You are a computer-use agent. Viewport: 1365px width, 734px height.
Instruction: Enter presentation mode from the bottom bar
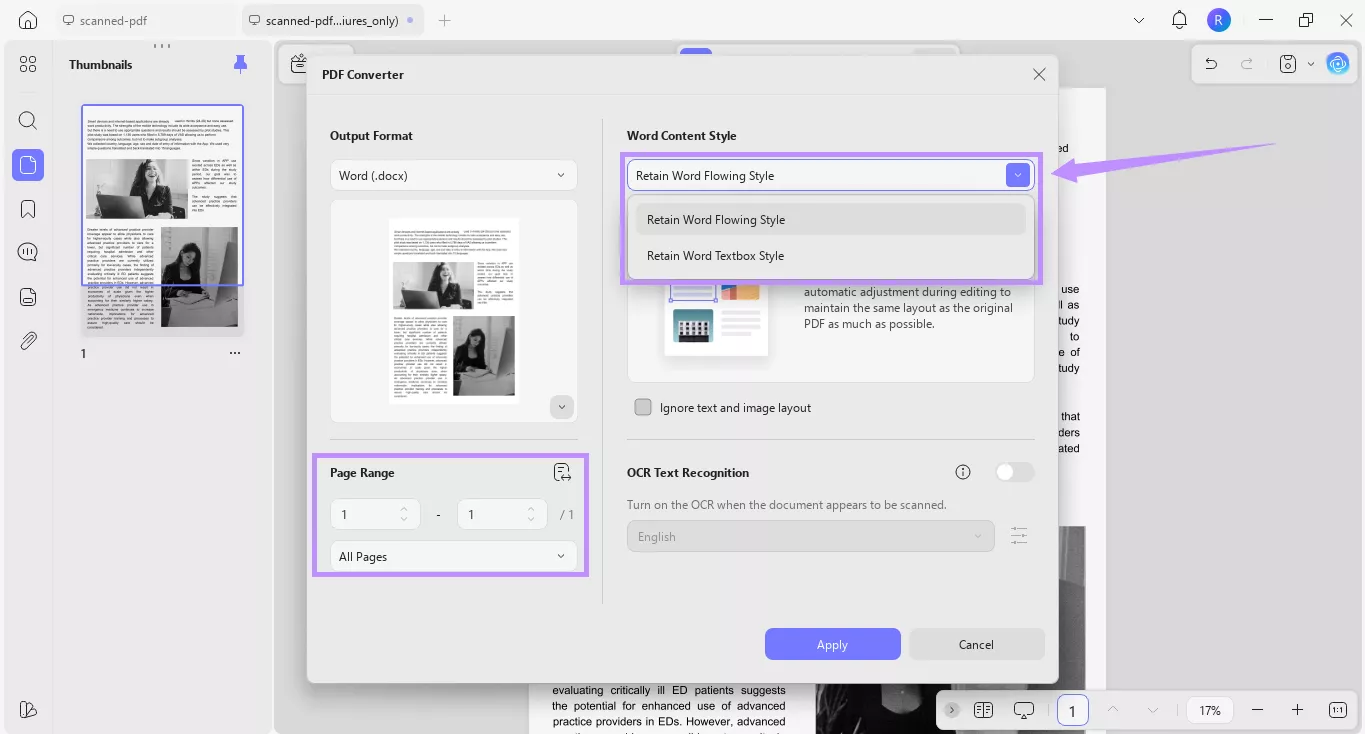point(1023,710)
